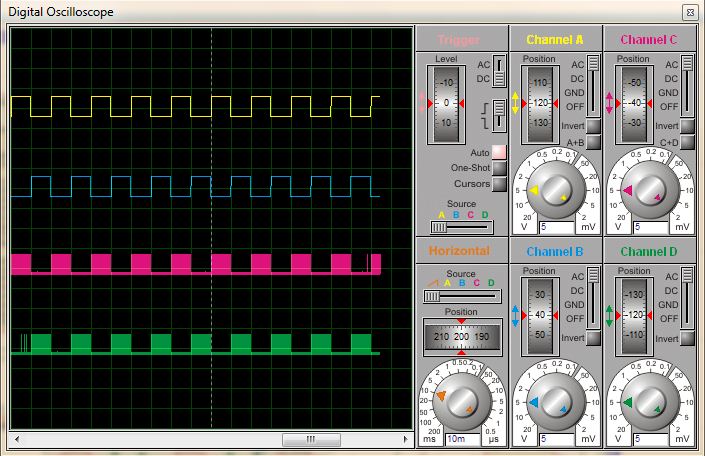The width and height of the screenshot is (705, 456).
Task: Click Channel D volts value field
Action: click(x=651, y=439)
